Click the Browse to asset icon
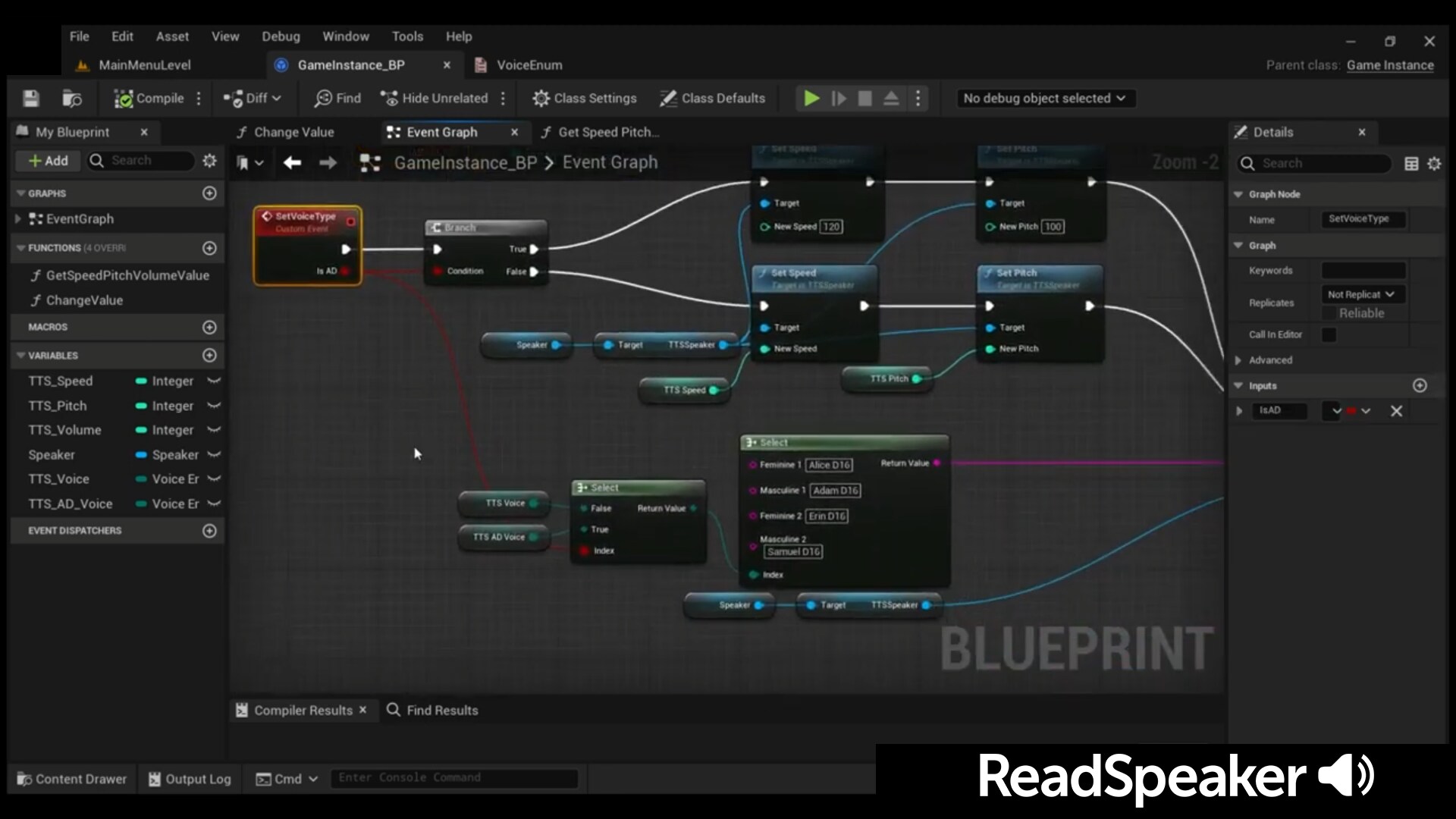 pyautogui.click(x=72, y=98)
